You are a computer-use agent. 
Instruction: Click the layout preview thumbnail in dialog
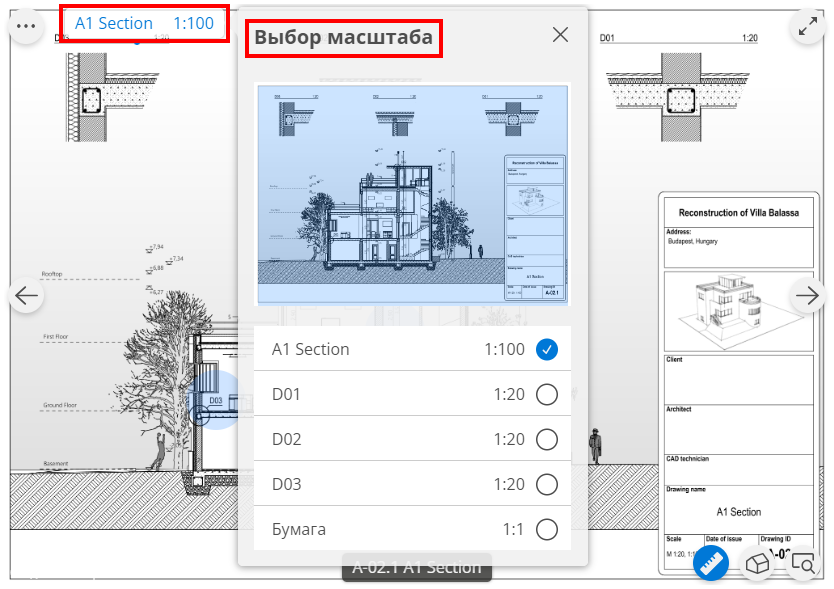(412, 195)
